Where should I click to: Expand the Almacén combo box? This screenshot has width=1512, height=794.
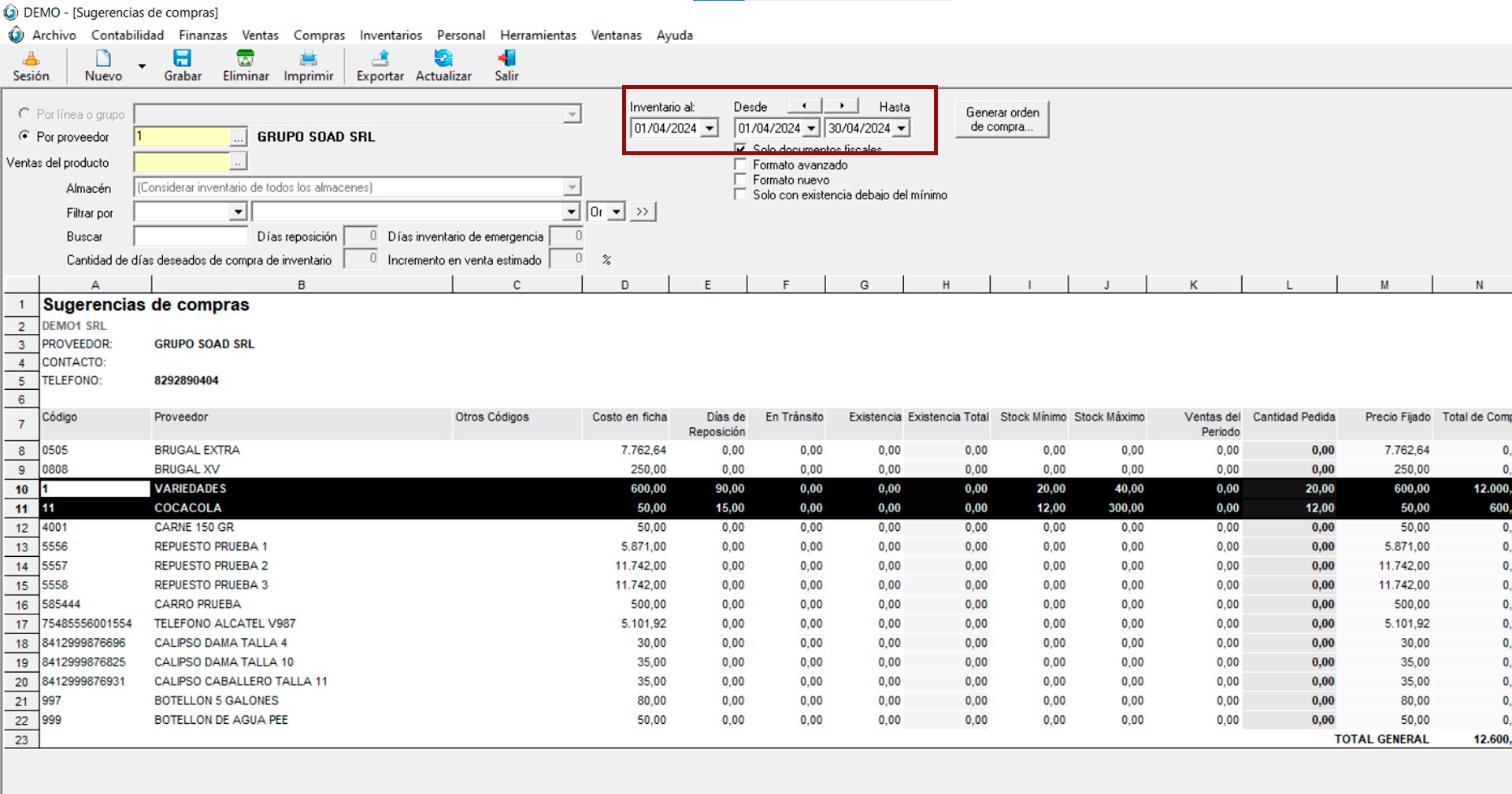(572, 187)
